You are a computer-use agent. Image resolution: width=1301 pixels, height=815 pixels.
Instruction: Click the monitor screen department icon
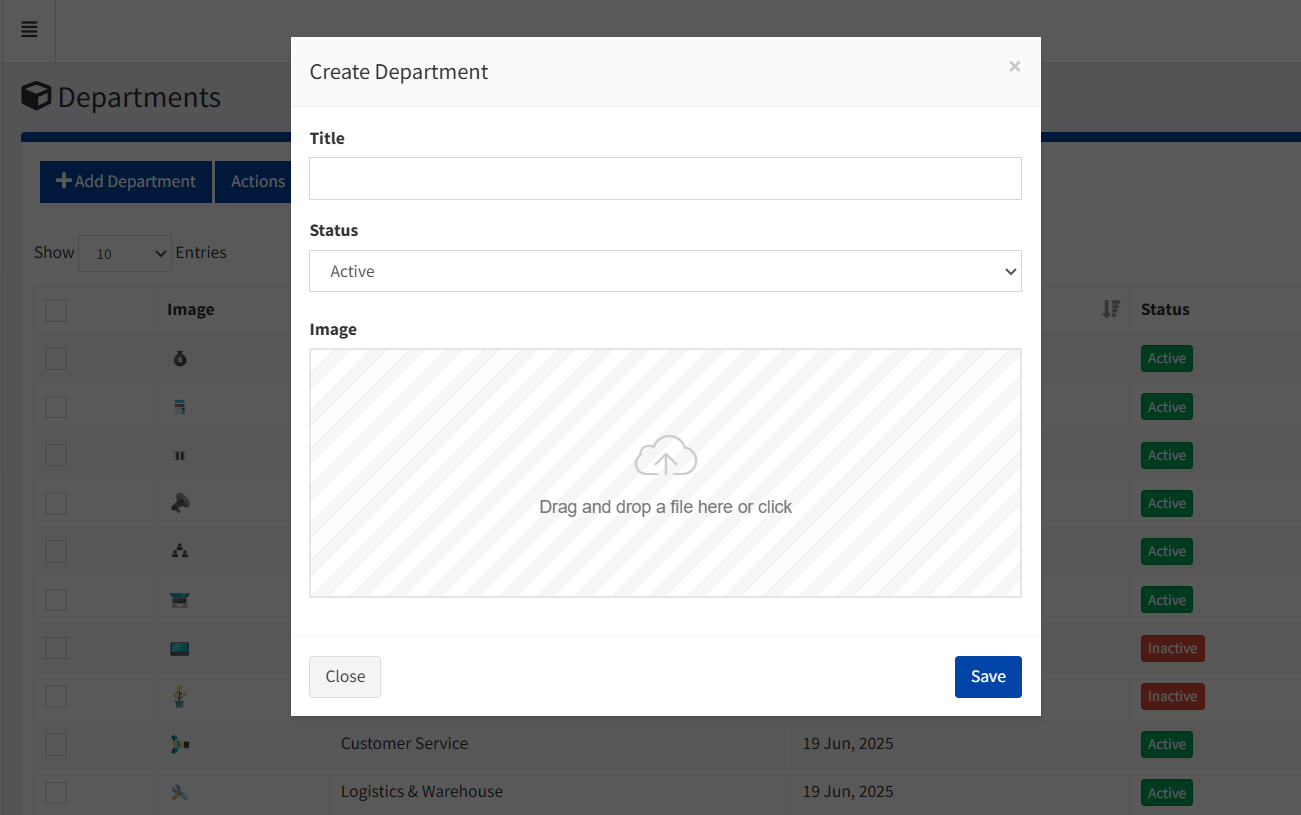[x=179, y=648]
